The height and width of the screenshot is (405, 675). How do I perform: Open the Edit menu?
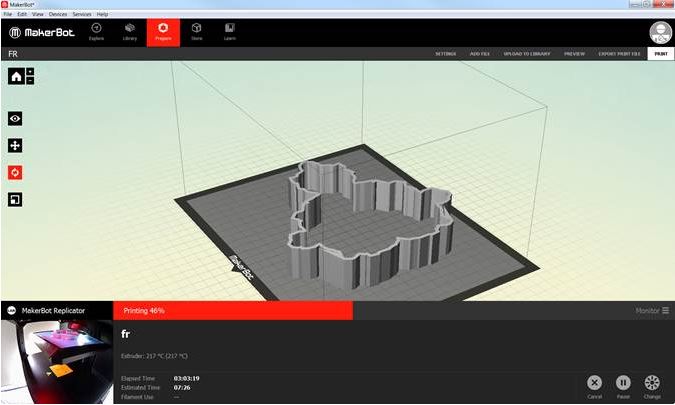coord(22,14)
